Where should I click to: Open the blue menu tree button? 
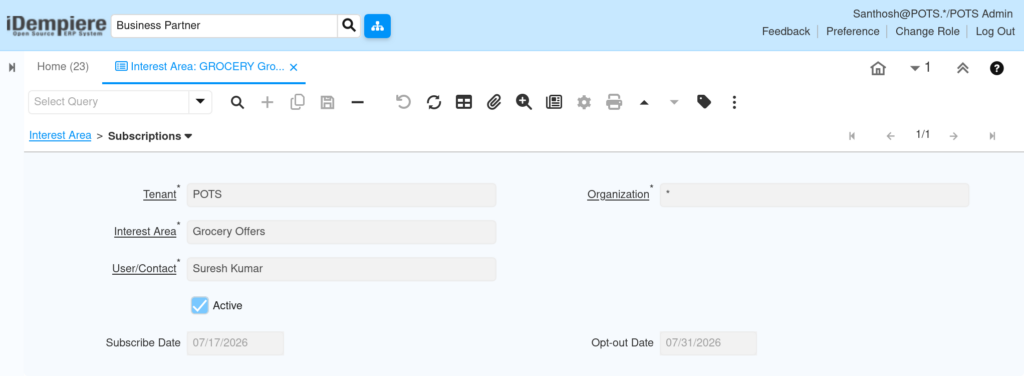tap(377, 25)
